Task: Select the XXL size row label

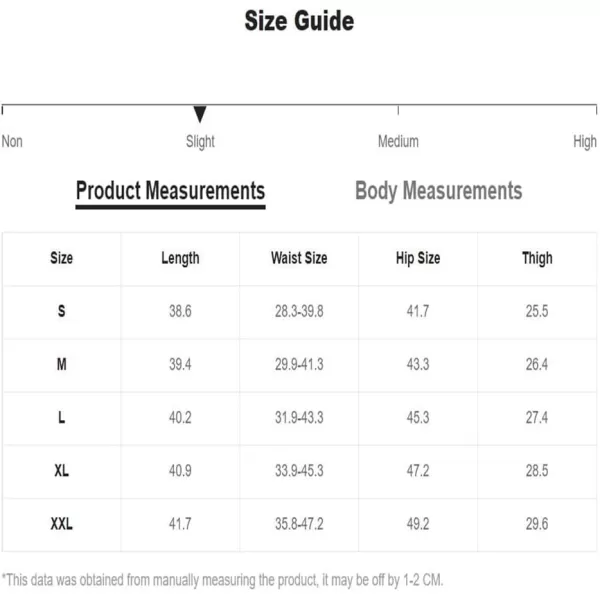Action: pyautogui.click(x=61, y=524)
